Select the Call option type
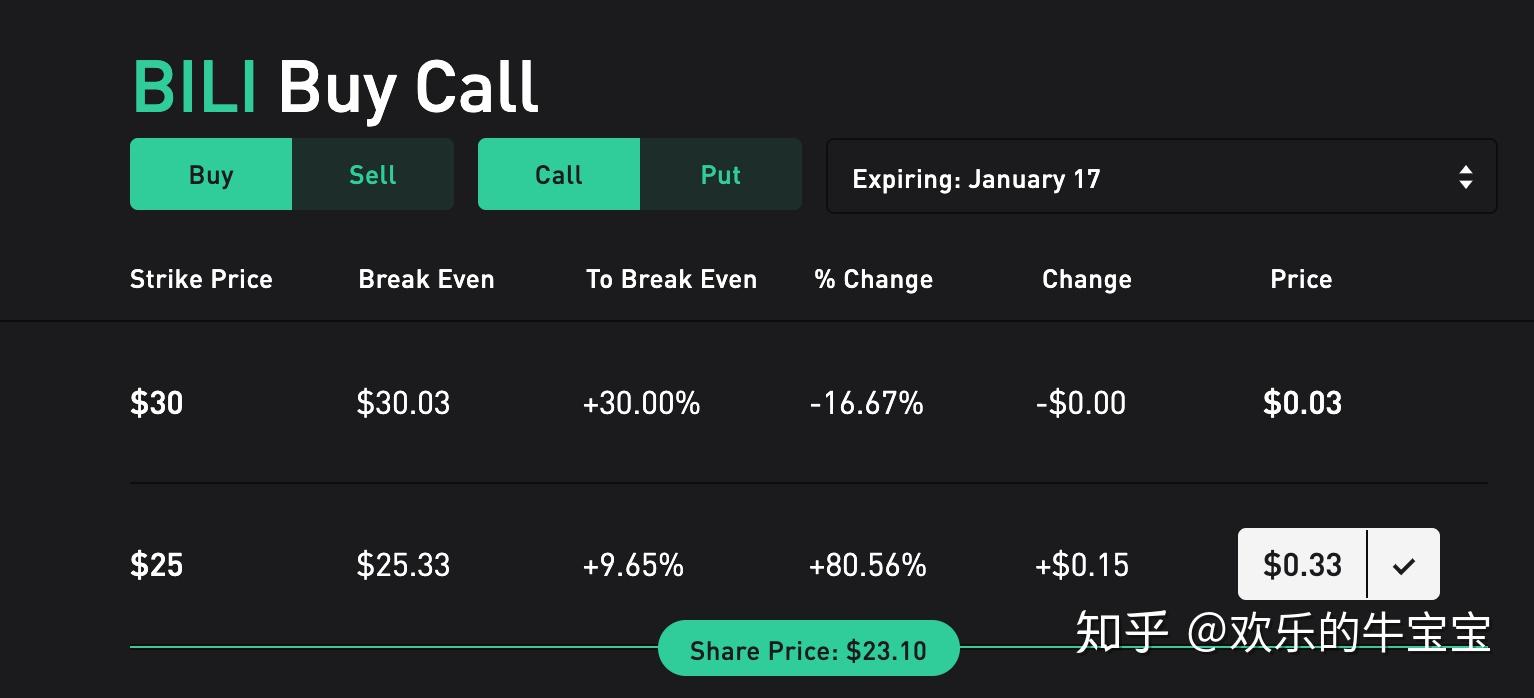This screenshot has width=1534, height=698. click(x=558, y=175)
